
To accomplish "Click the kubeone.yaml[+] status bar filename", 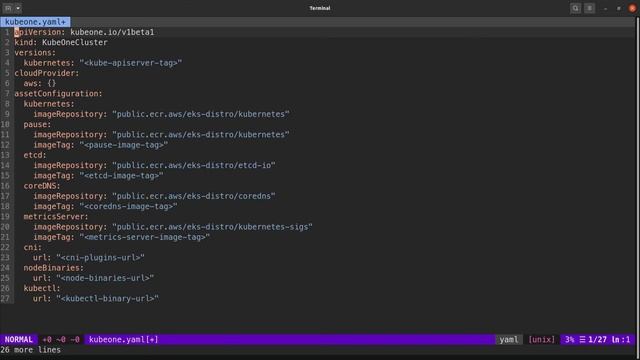I will point(123,340).
